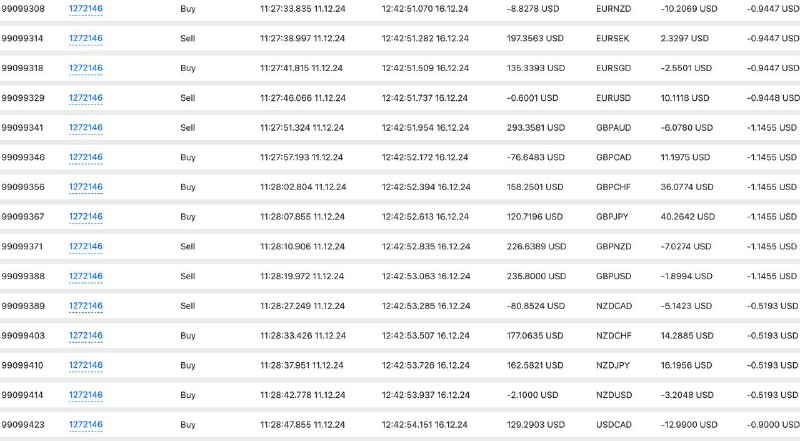Viewport: 800px width, 441px height.
Task: Open account link in the EURSEK row
Action: [86, 38]
